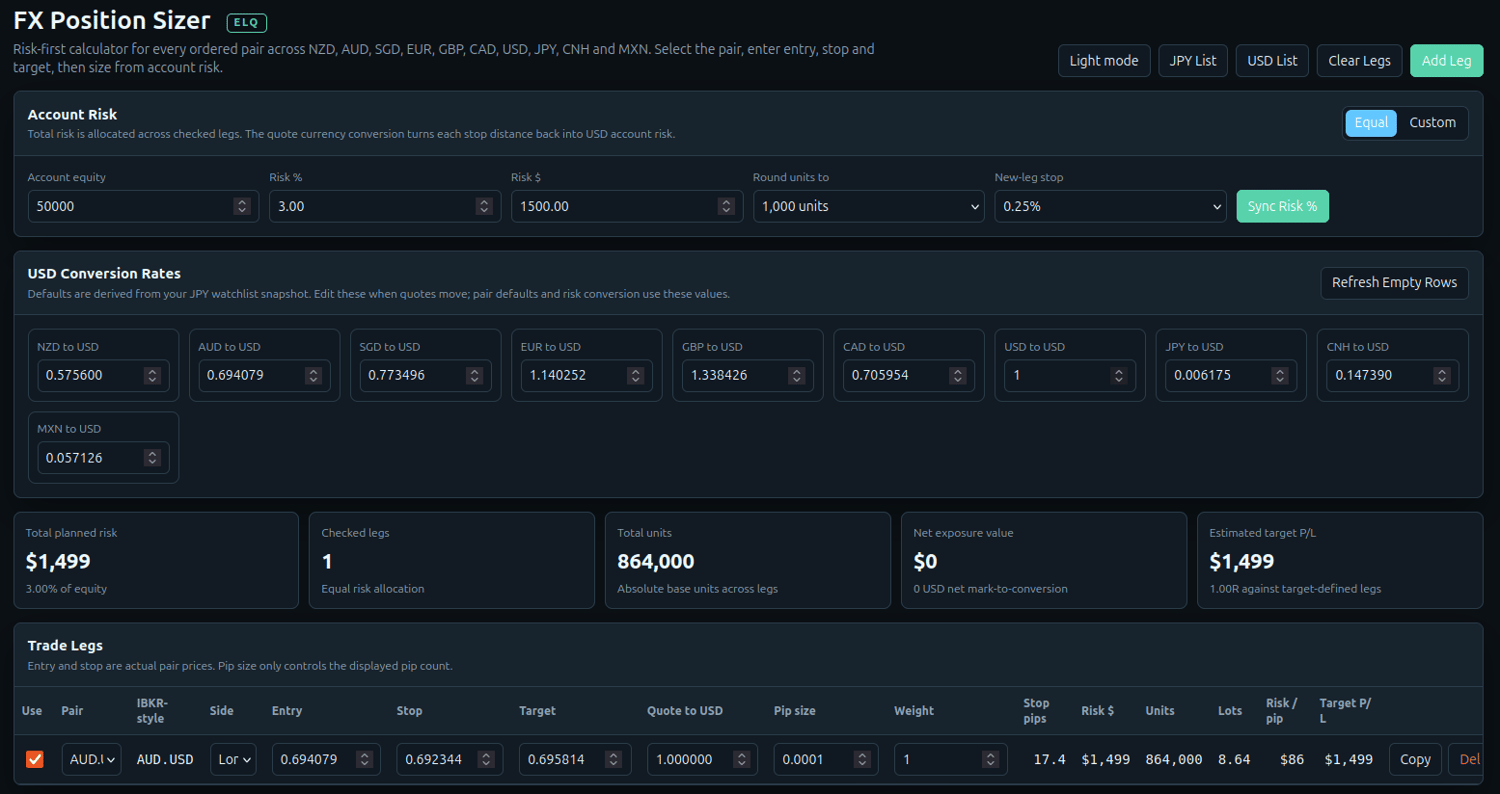Viewport: 1500px width, 794px height.
Task: Open the JPY List preset
Action: (x=1193, y=61)
